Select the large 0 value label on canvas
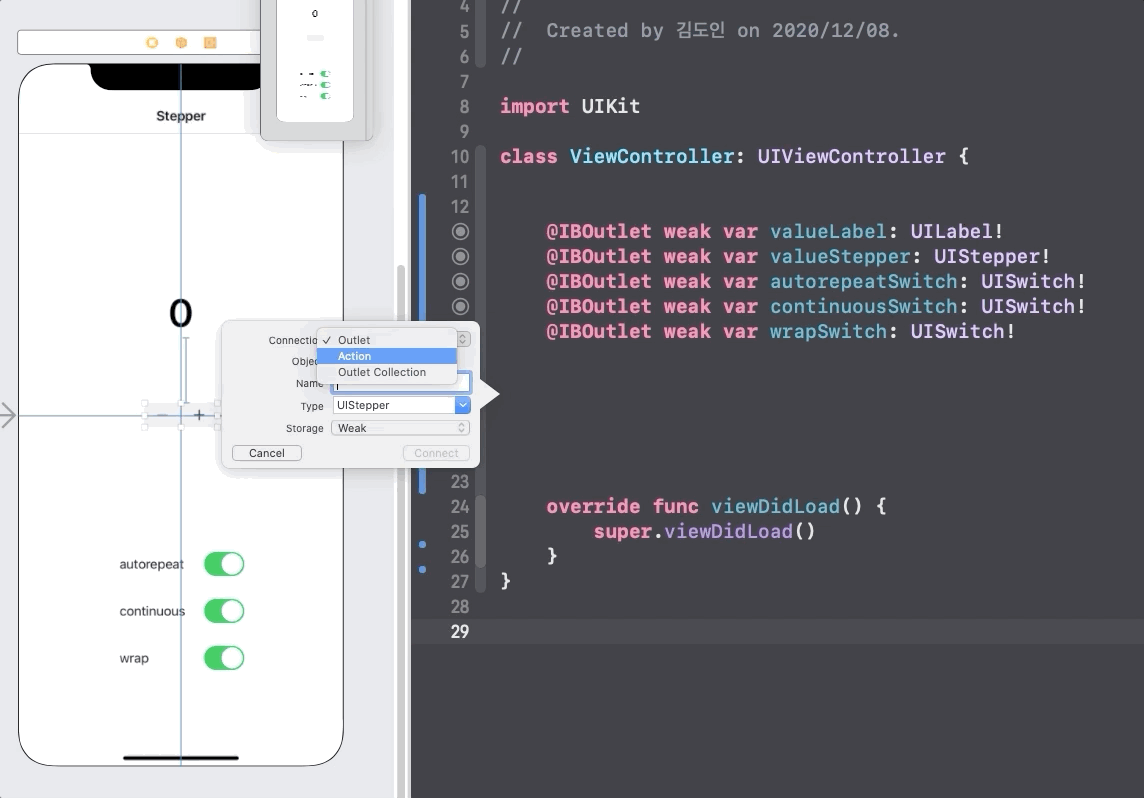 pyautogui.click(x=181, y=314)
